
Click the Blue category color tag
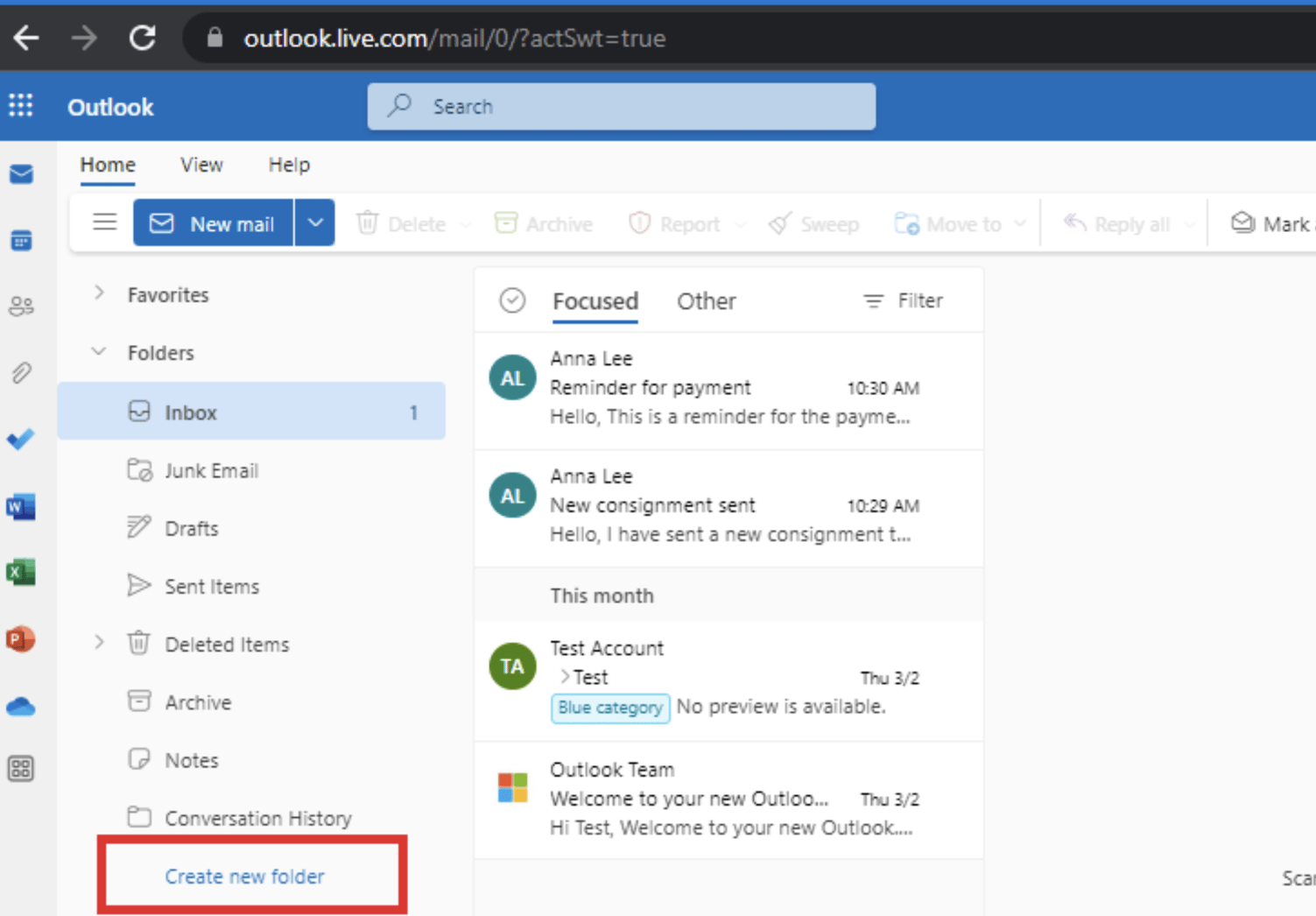[609, 708]
